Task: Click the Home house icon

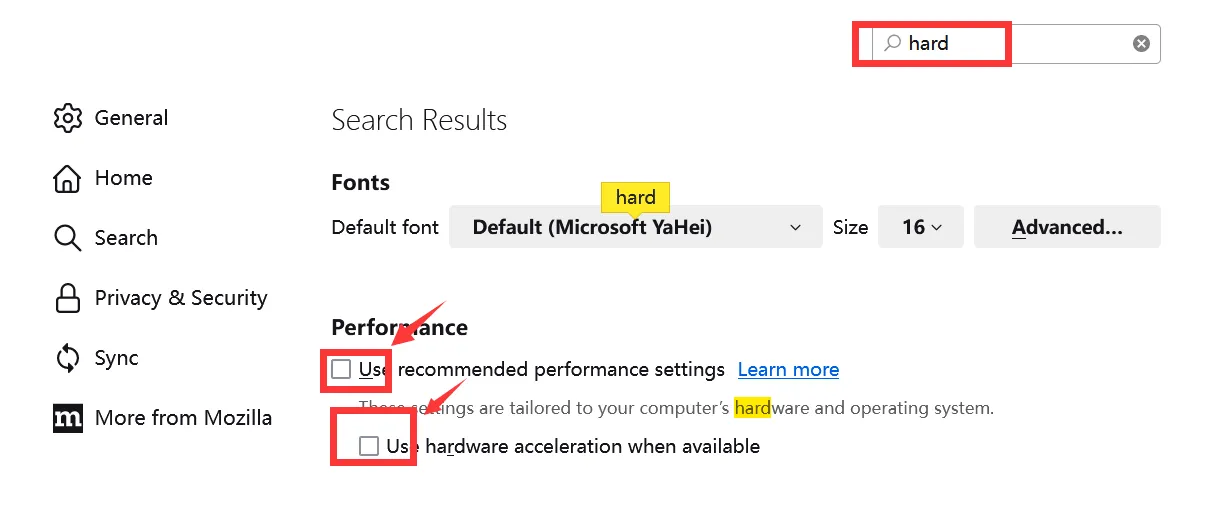Action: [67, 178]
